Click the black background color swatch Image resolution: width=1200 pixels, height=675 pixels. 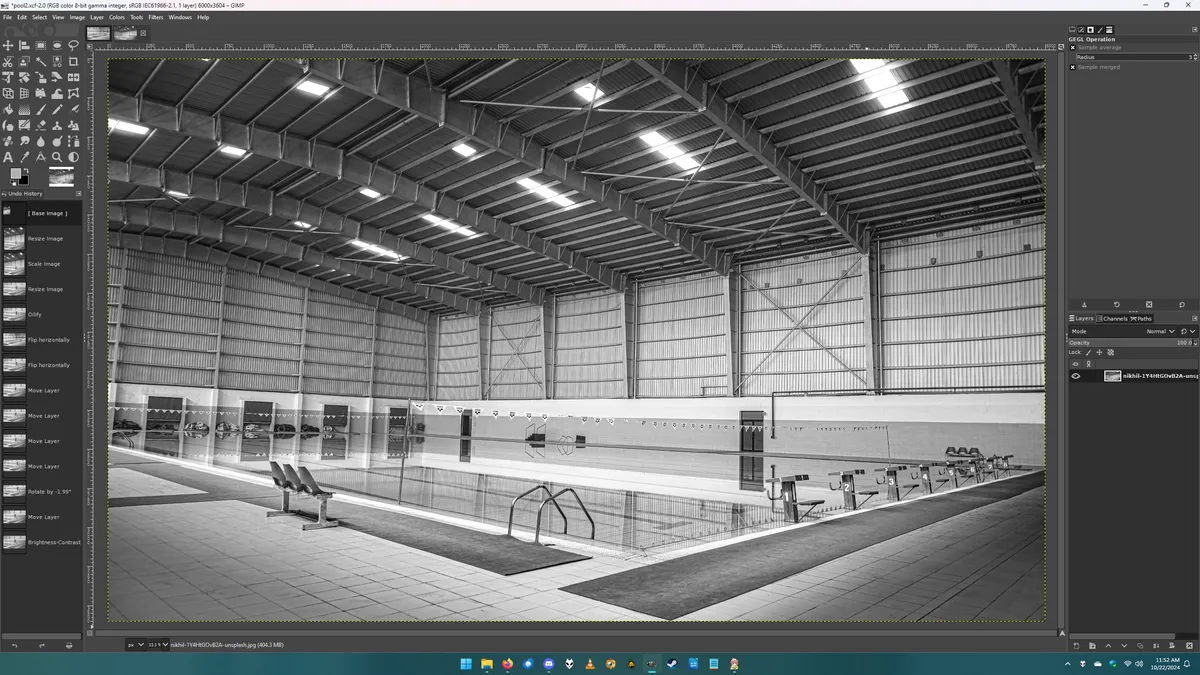pos(24,180)
